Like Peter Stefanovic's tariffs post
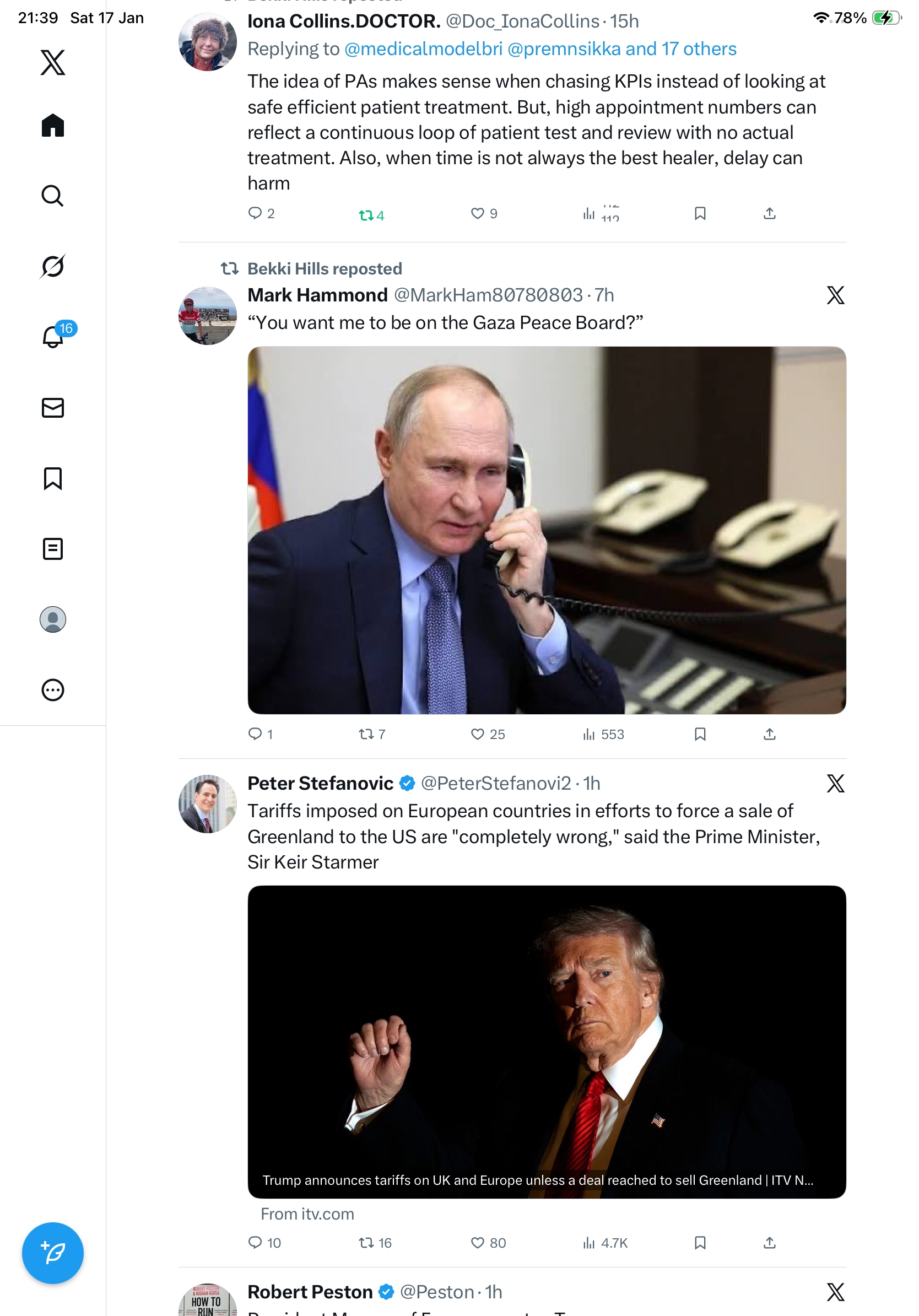 [x=477, y=1243]
